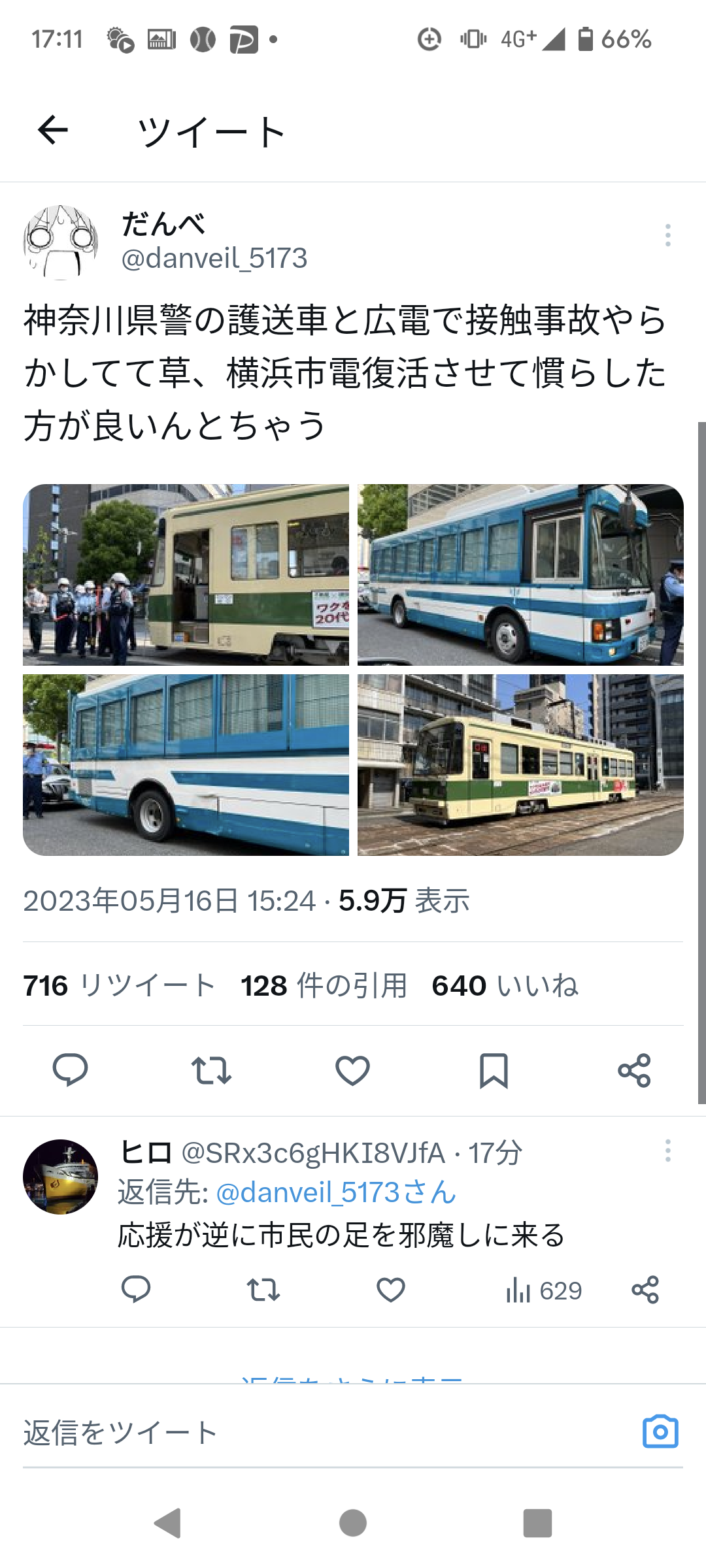Open the top-left tram photo thumbnail
Screen dimensions: 706x1568
coord(186,575)
